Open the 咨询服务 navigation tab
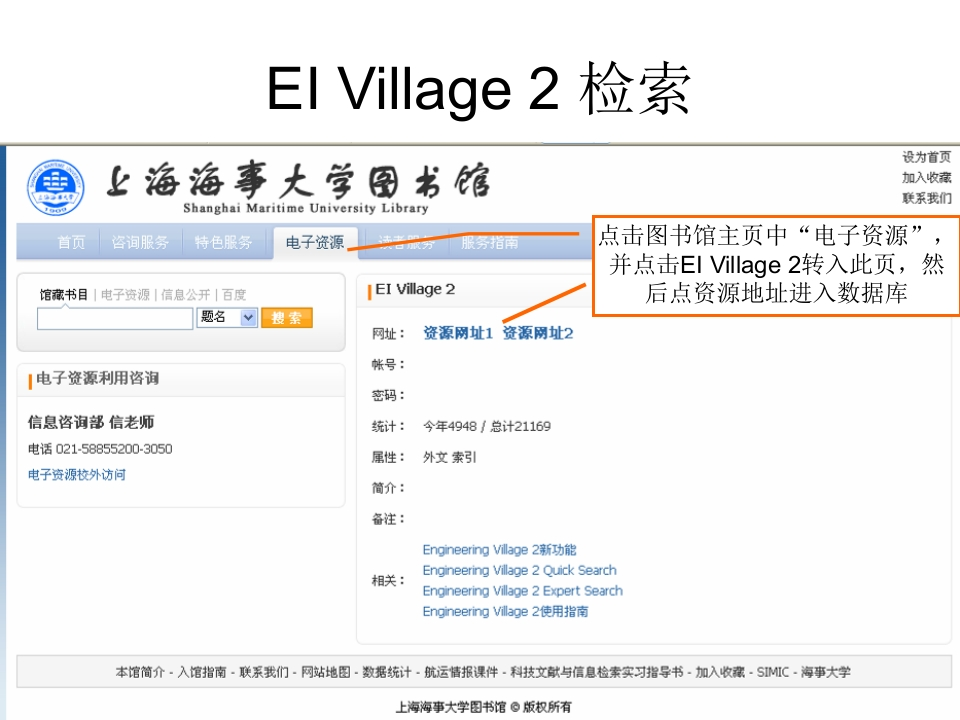Viewport: 960px width, 720px height. tap(140, 242)
